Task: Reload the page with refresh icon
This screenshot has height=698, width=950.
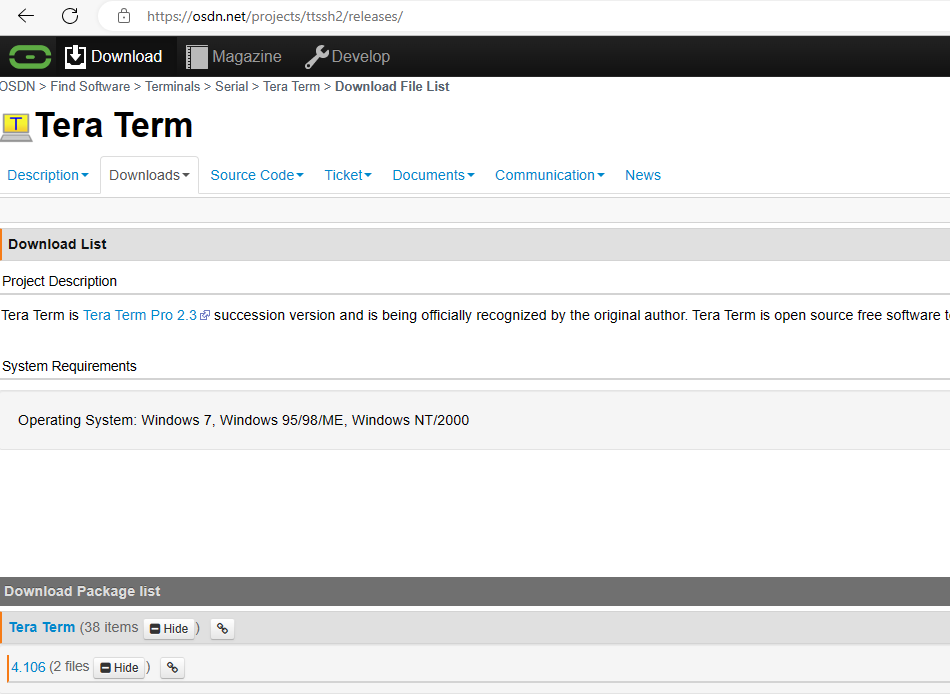Action: (x=70, y=16)
